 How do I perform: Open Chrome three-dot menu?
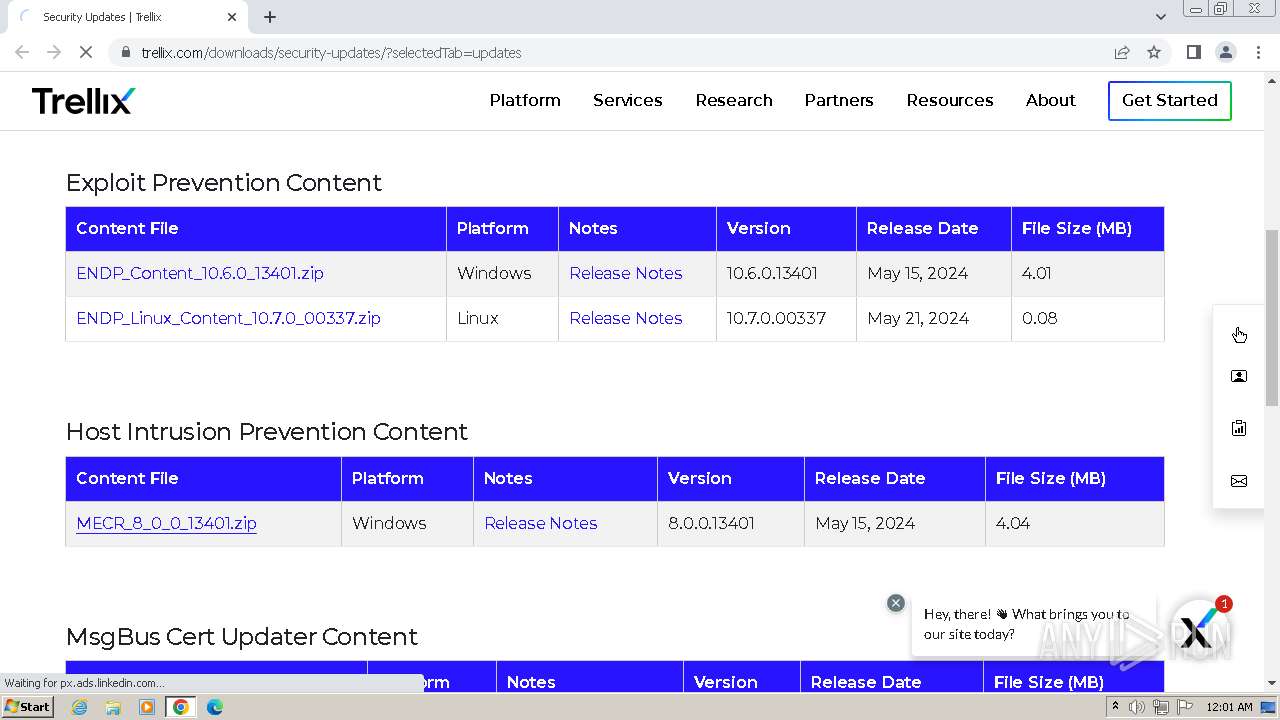pyautogui.click(x=1258, y=52)
